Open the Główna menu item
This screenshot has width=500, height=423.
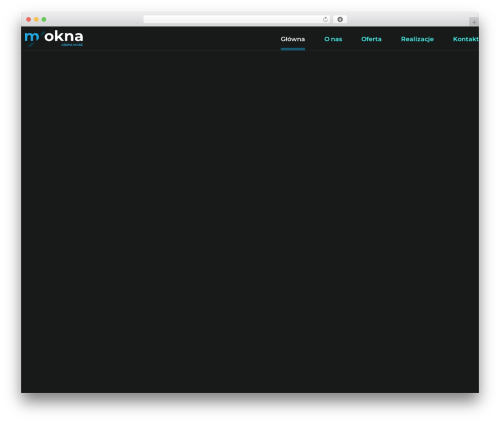click(x=293, y=39)
